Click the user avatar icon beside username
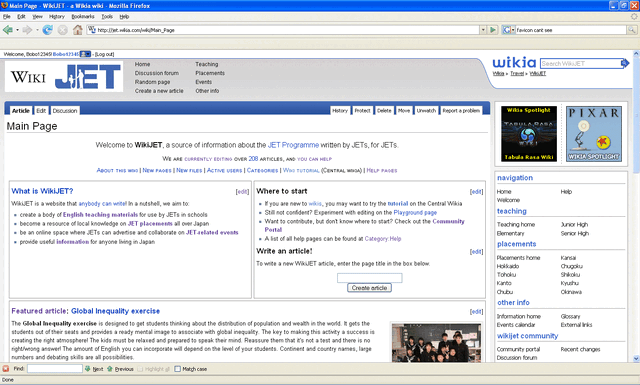 tap(85, 54)
